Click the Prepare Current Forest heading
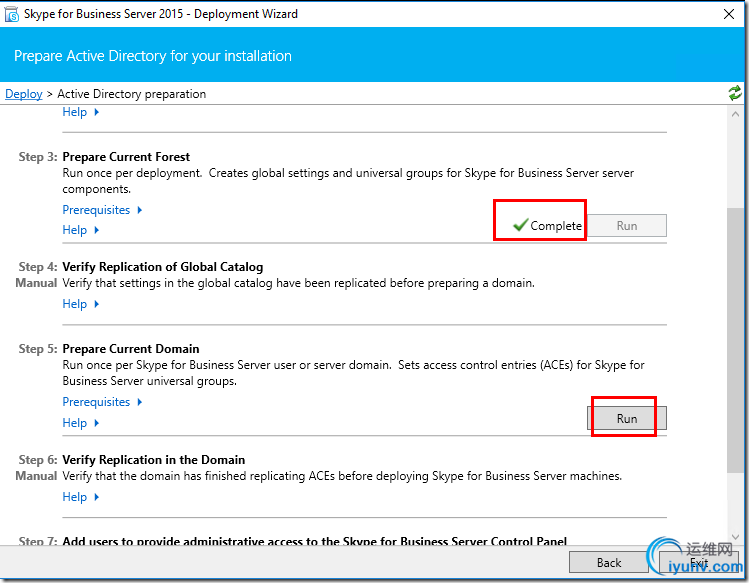The width and height of the screenshot is (749, 583). (x=126, y=157)
